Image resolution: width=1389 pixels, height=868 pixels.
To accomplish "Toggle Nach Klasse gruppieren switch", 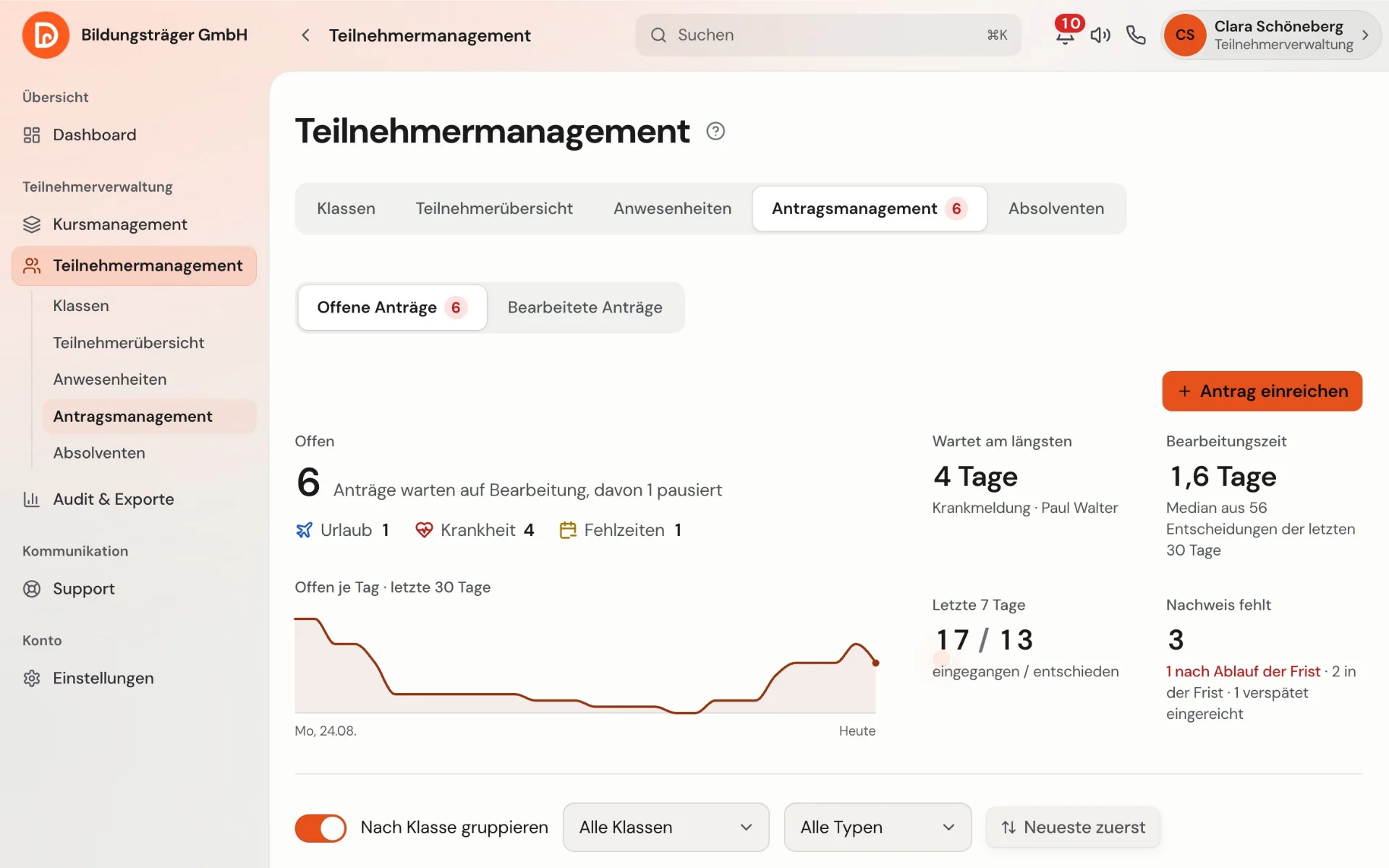I will (320, 827).
